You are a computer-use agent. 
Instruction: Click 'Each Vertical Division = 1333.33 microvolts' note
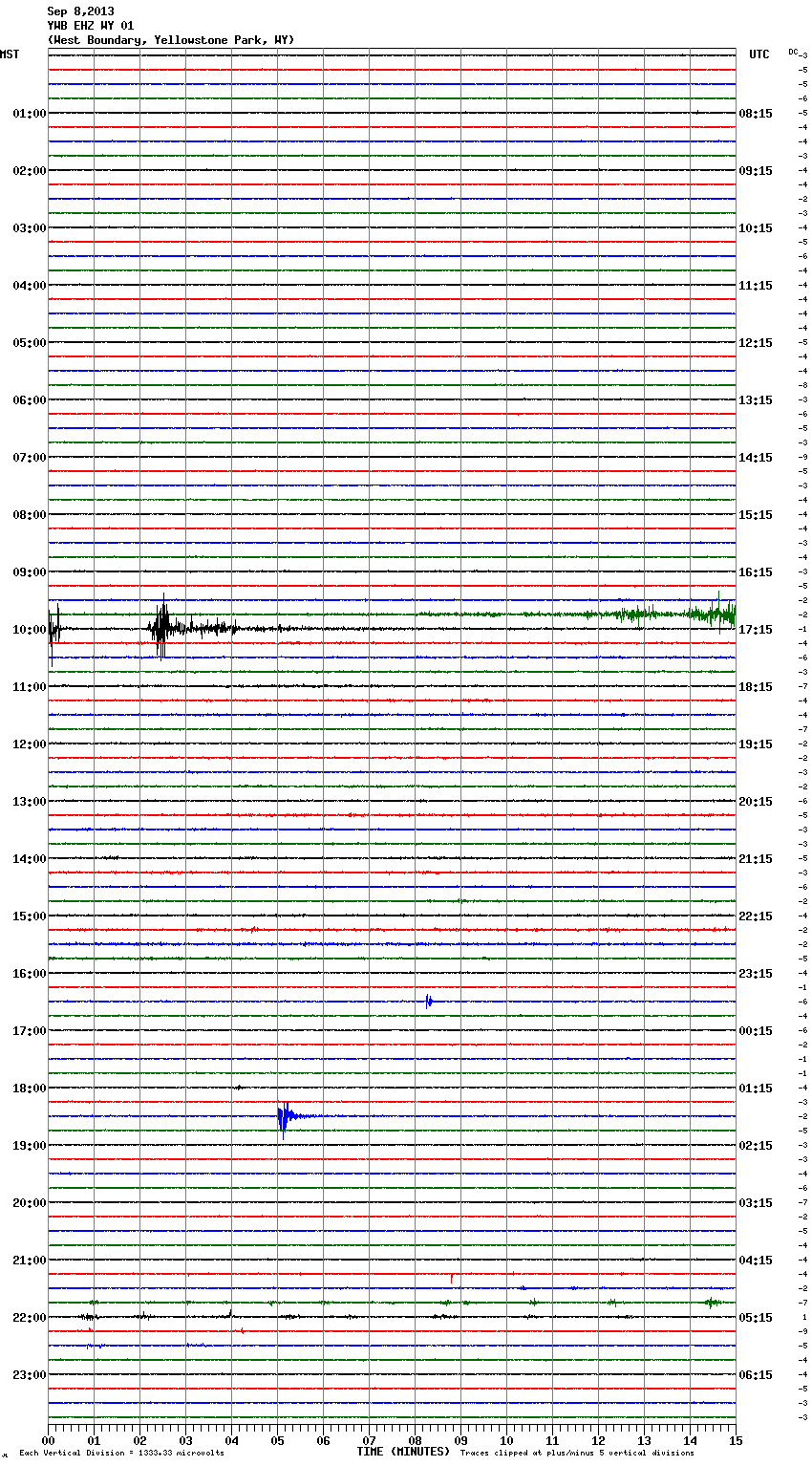[x=121, y=1453]
